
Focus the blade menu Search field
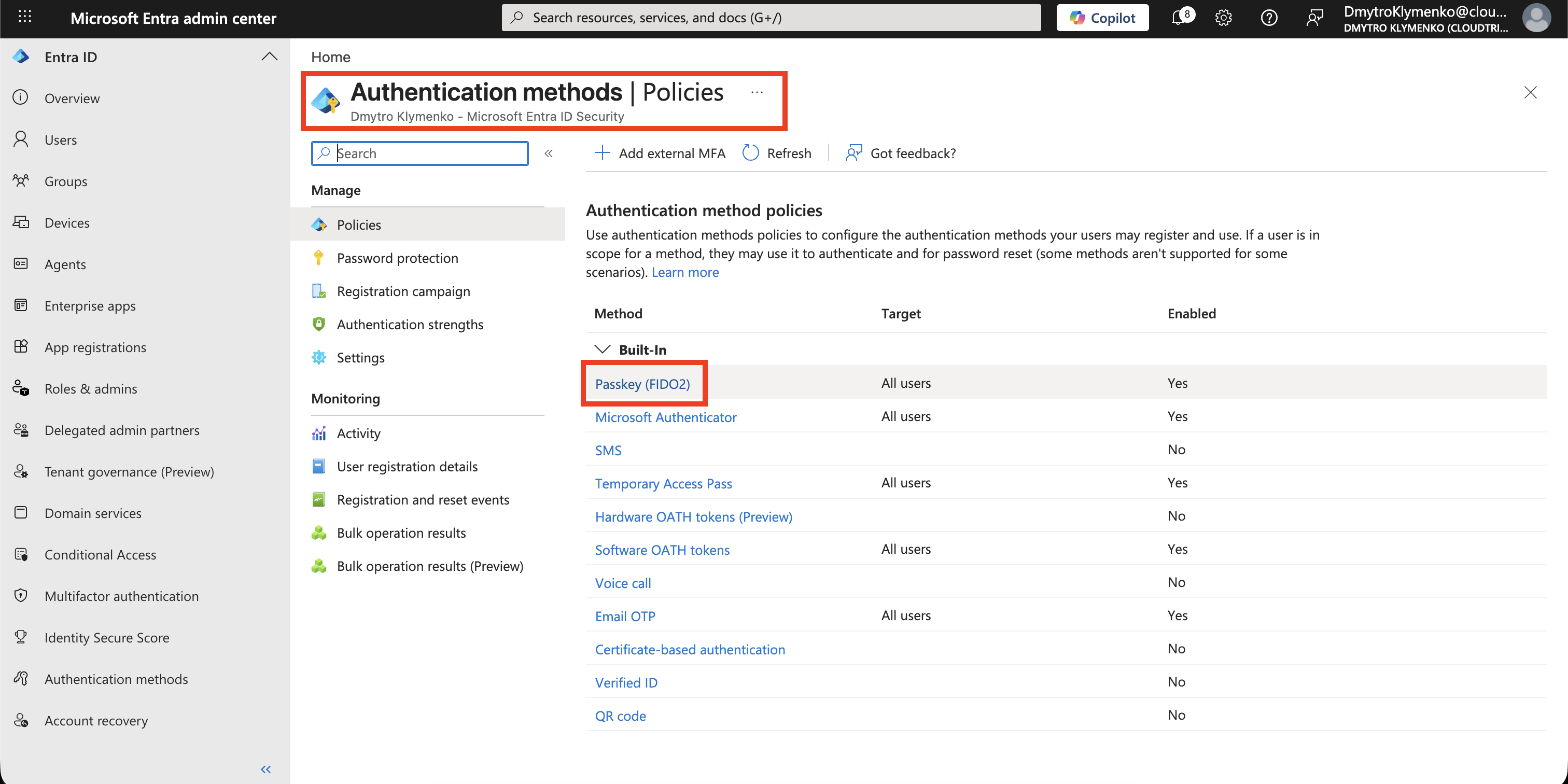419,153
